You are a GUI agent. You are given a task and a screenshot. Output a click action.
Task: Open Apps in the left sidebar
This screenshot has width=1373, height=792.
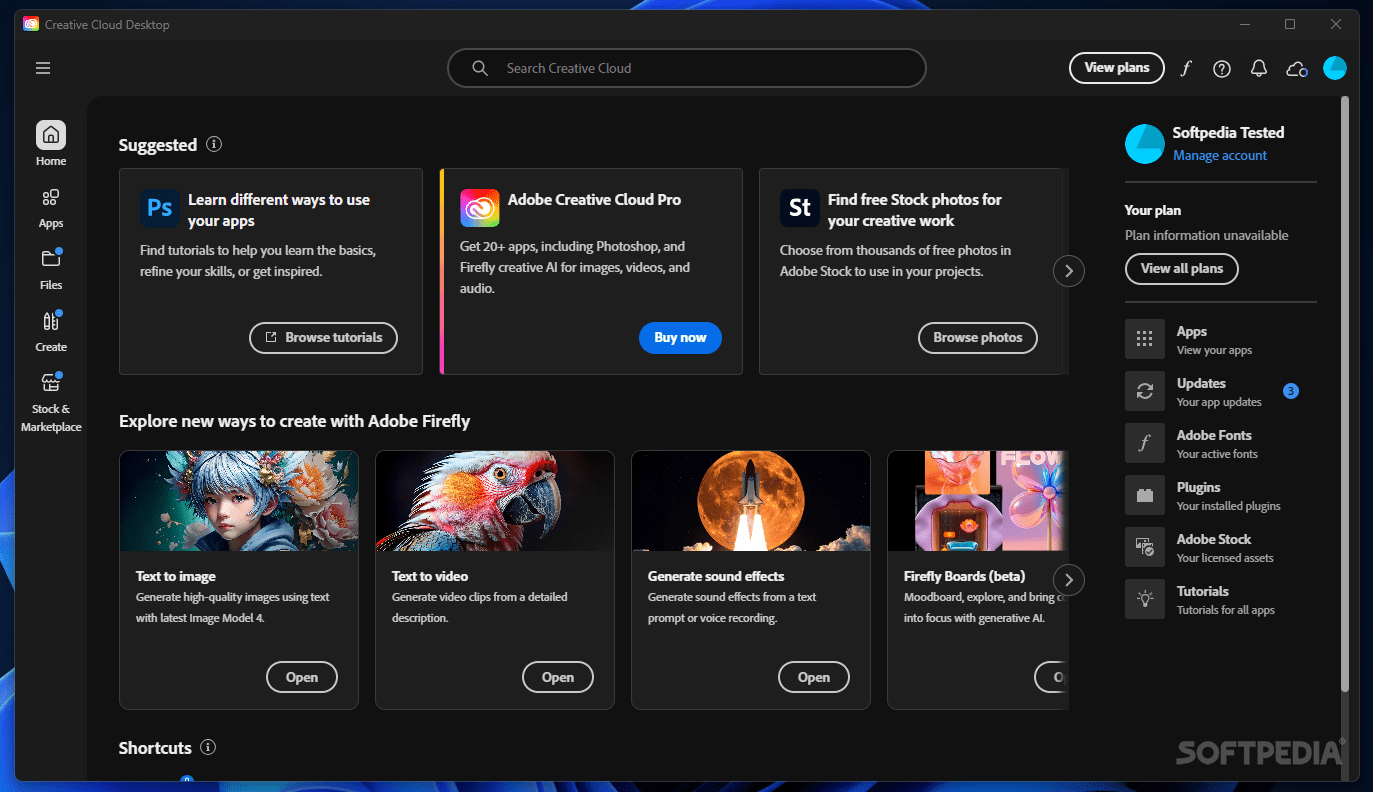51,208
